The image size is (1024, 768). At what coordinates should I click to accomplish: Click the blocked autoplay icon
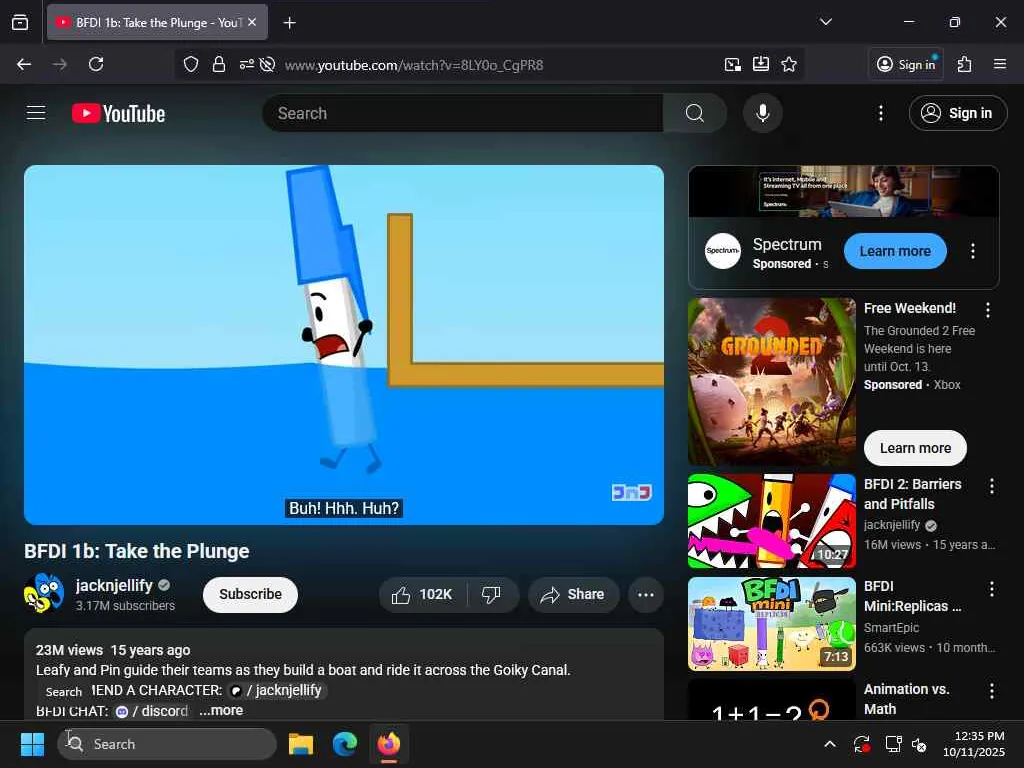267,65
